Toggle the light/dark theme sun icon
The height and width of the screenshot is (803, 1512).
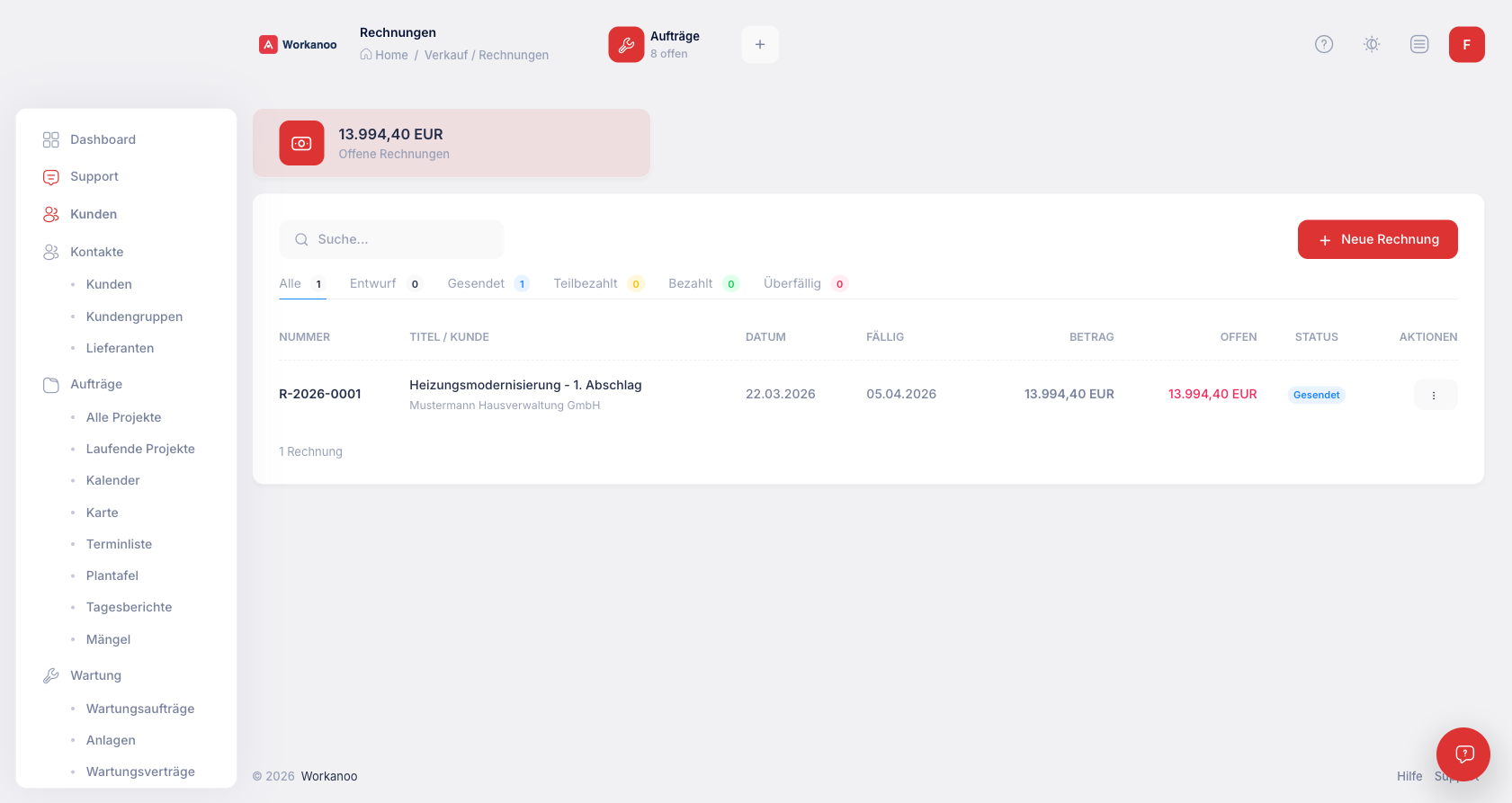point(1372,44)
